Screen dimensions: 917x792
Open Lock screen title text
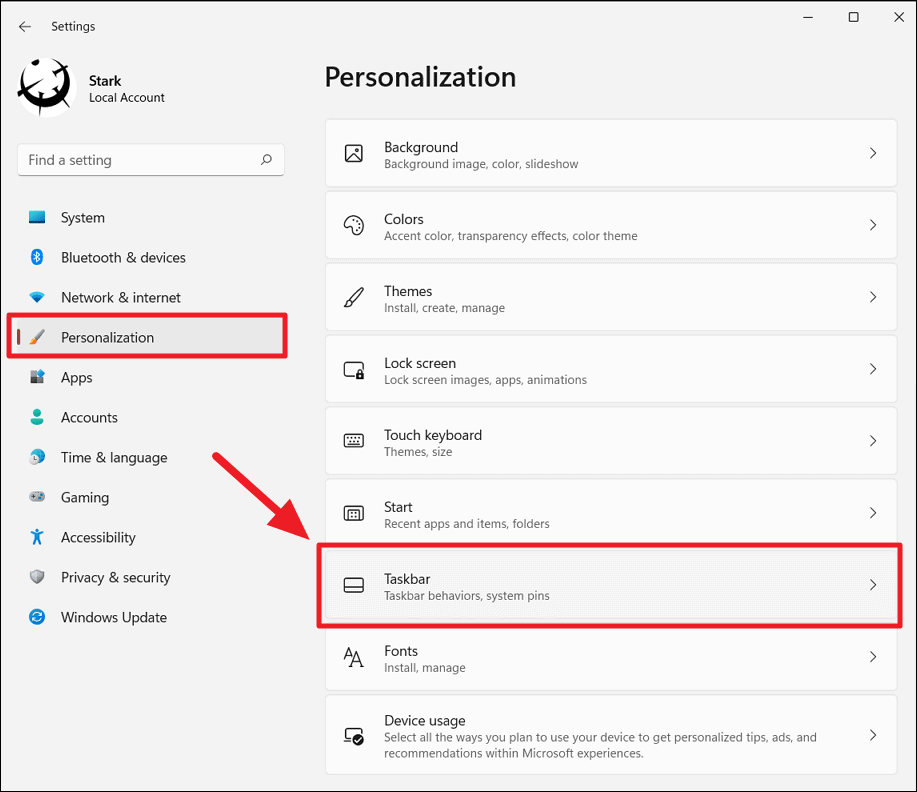point(420,363)
